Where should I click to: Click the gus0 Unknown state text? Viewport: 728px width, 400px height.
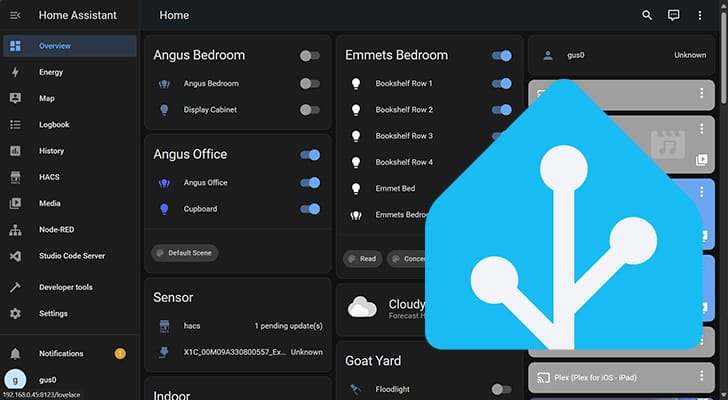[690, 55]
